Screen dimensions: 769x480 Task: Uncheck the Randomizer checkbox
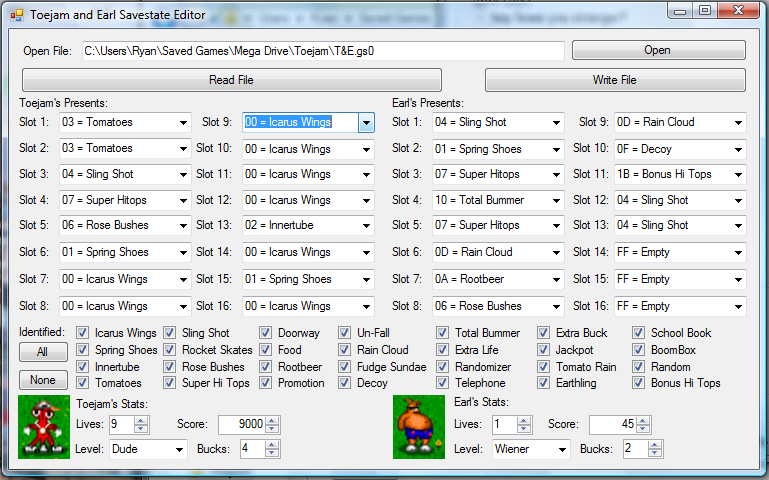pos(442,367)
